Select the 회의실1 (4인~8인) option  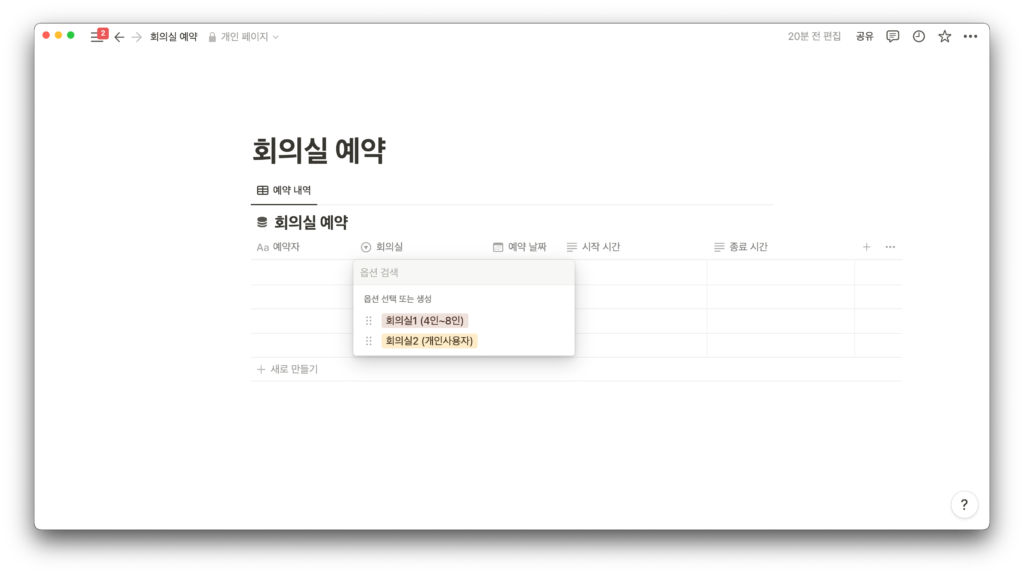425,321
